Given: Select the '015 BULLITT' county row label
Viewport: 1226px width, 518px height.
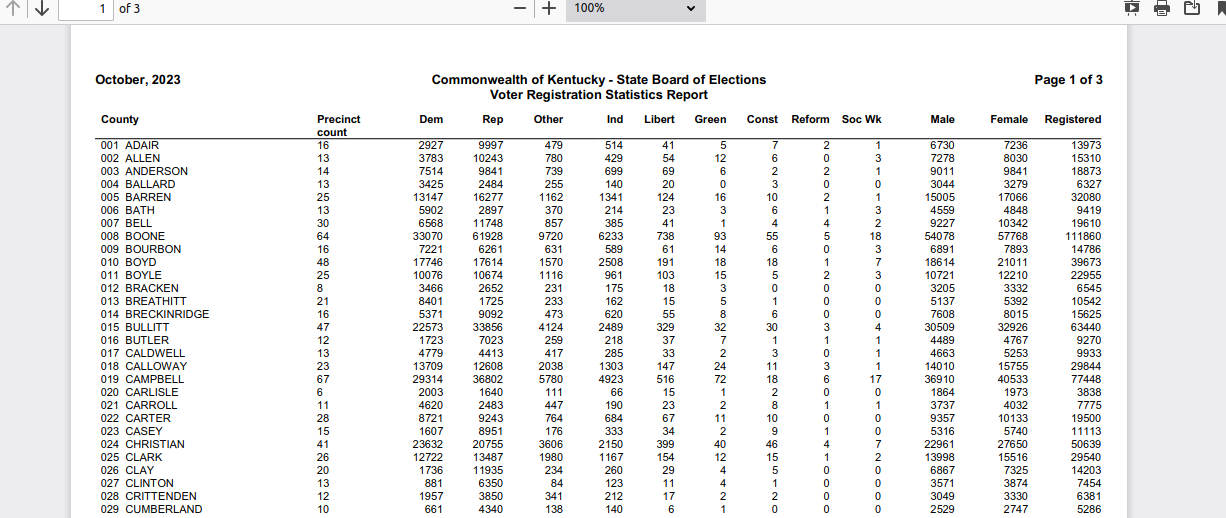Looking at the screenshot, I should click(137, 327).
